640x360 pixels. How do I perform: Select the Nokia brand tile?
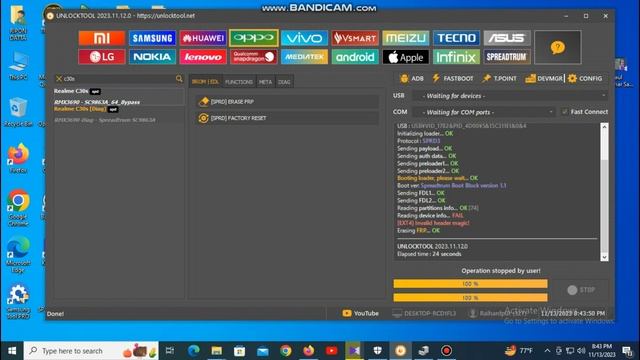click(152, 57)
